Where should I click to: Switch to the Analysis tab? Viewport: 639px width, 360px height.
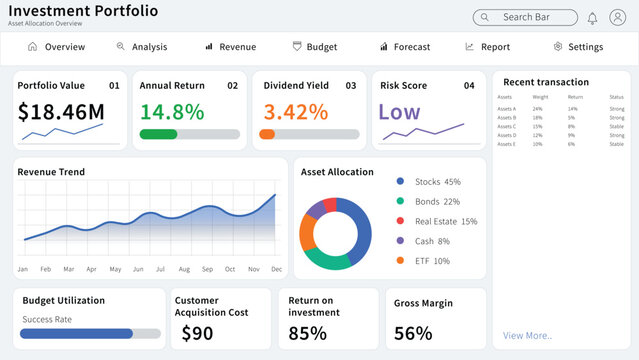point(142,46)
